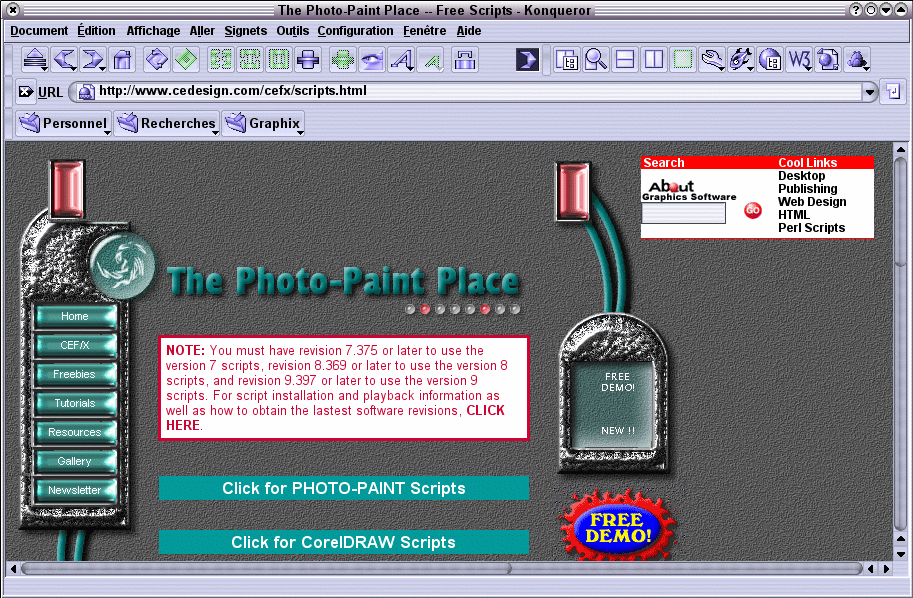Open the Signets menu
The image size is (913, 598).
[246, 31]
